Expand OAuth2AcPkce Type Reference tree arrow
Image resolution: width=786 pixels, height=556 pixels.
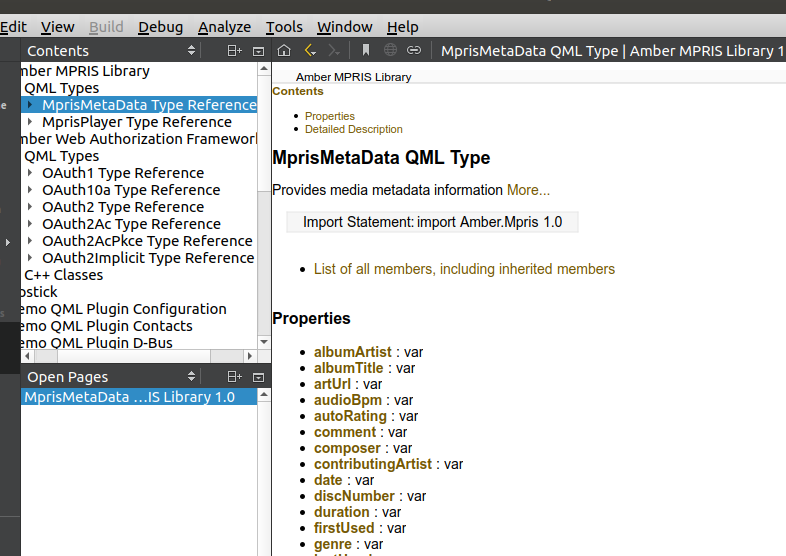30,241
